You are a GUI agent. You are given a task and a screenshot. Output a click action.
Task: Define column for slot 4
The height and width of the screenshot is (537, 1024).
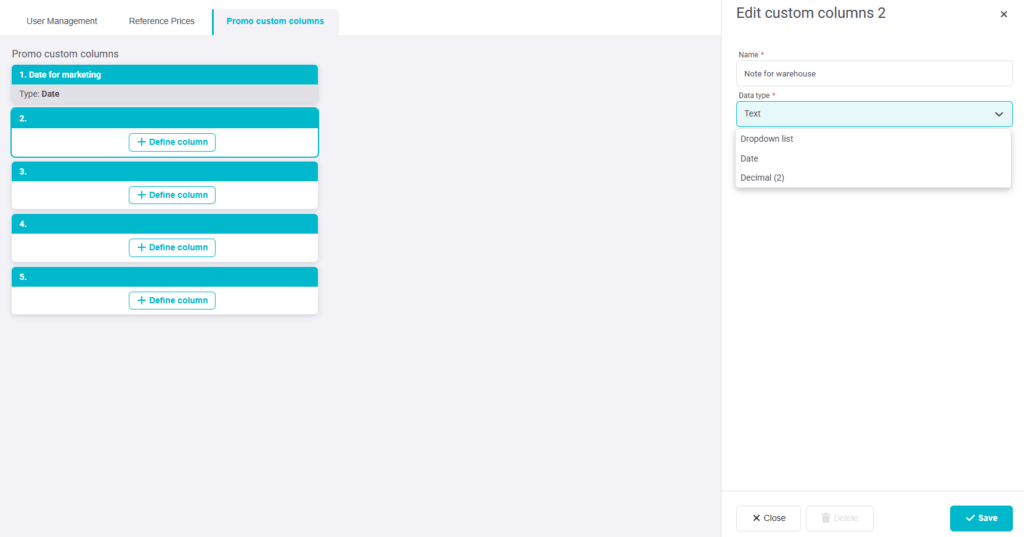point(172,247)
